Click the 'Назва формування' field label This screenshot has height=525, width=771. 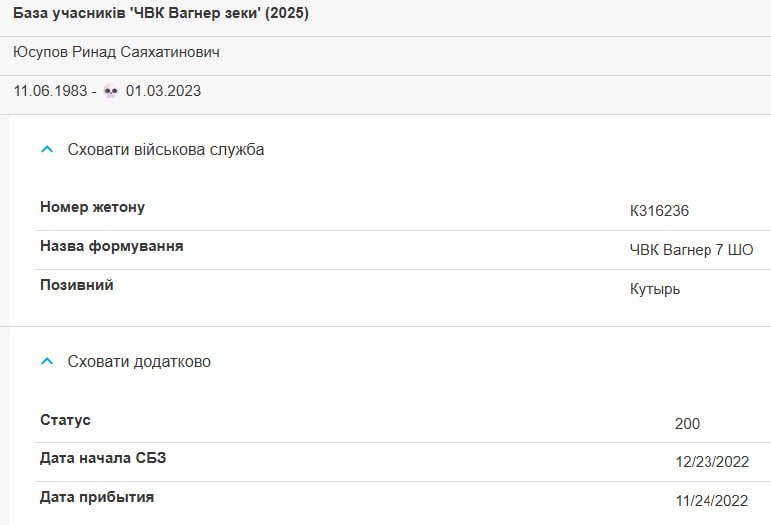[x=112, y=246]
